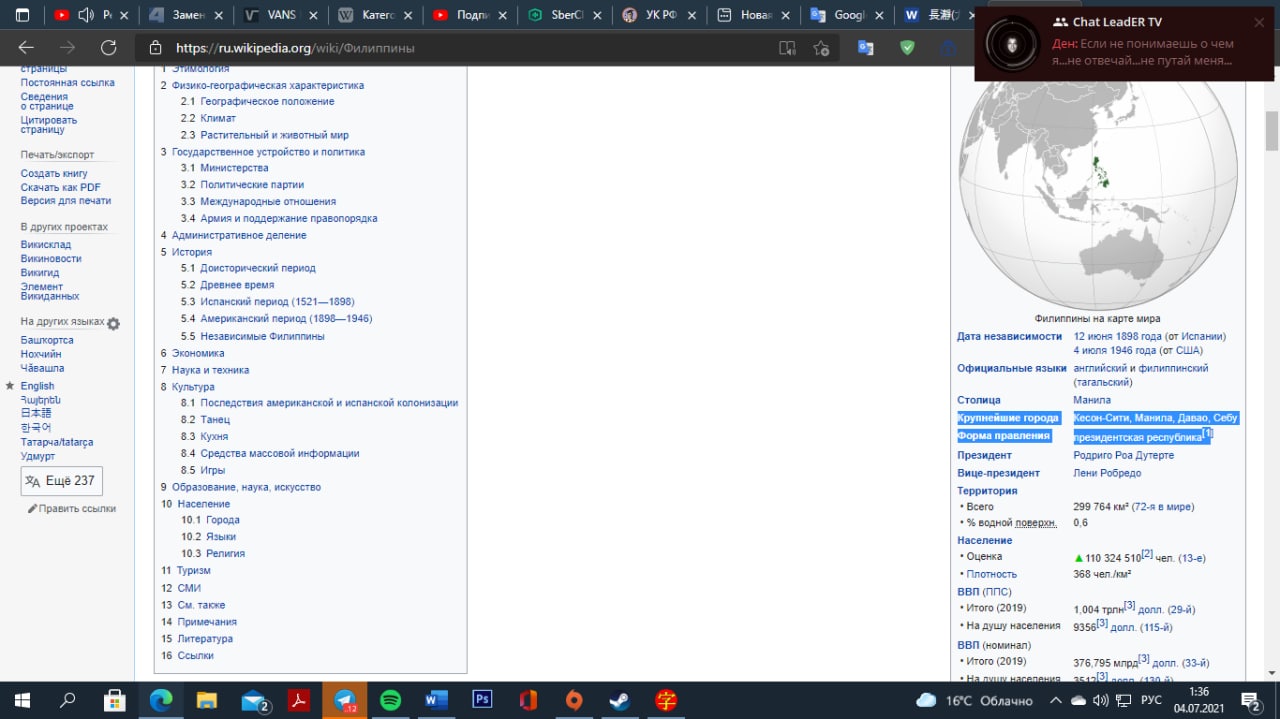Open Google Translate extension icon

[x=866, y=47]
